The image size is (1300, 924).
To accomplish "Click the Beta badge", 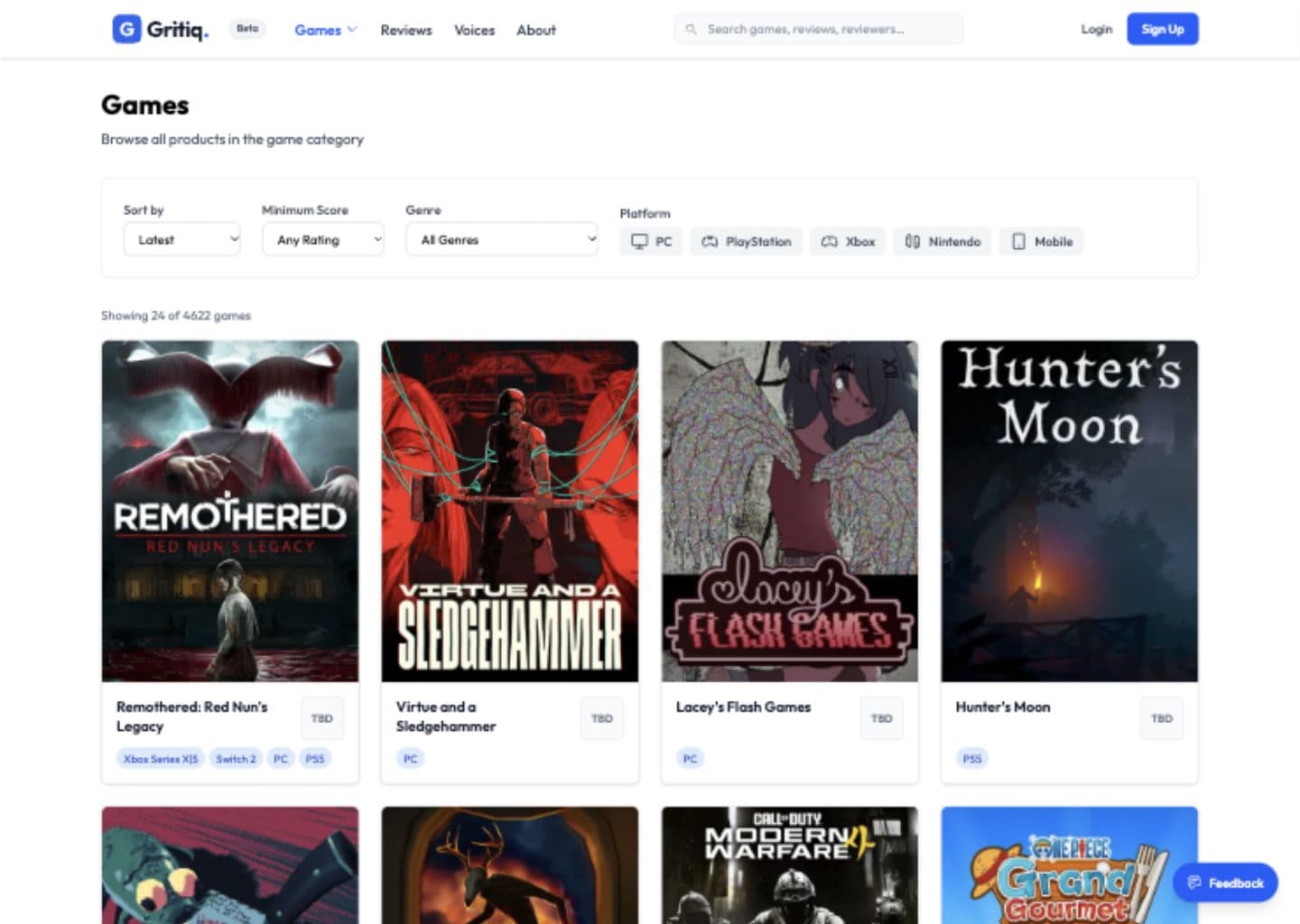I will tap(247, 29).
